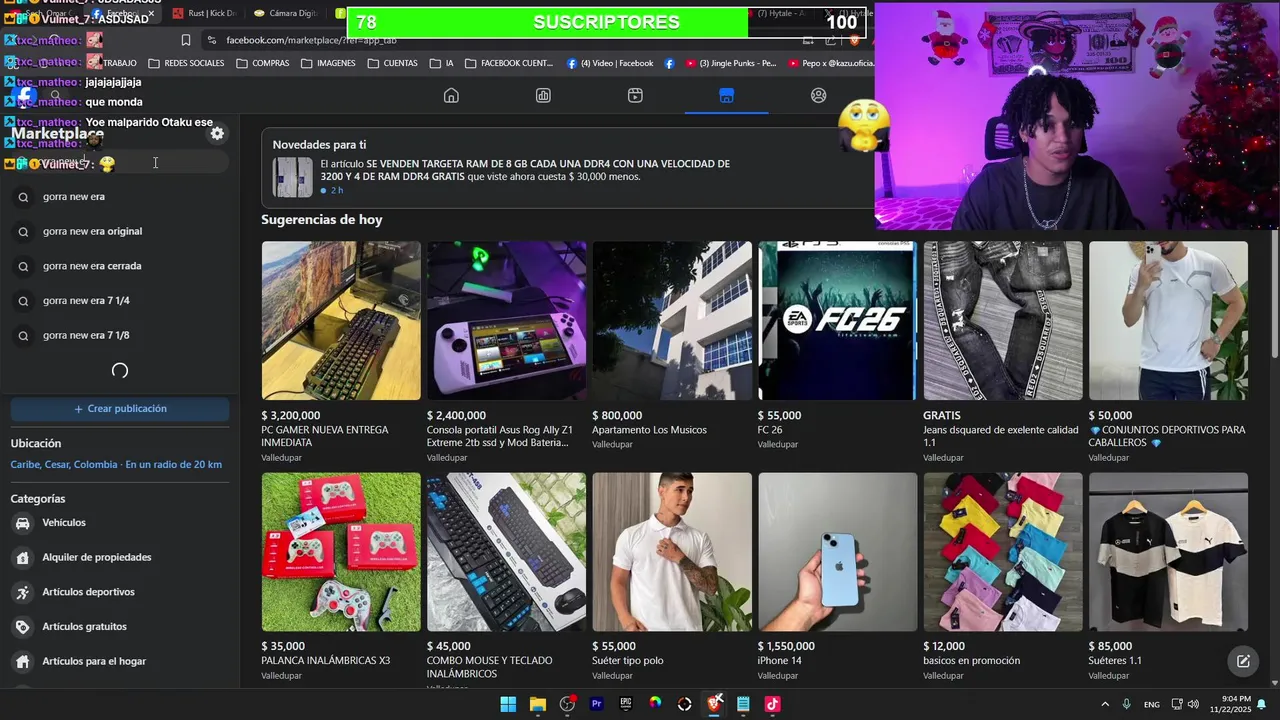Click the microphone icon in system tray
The width and height of the screenshot is (1280, 720).
click(1127, 704)
